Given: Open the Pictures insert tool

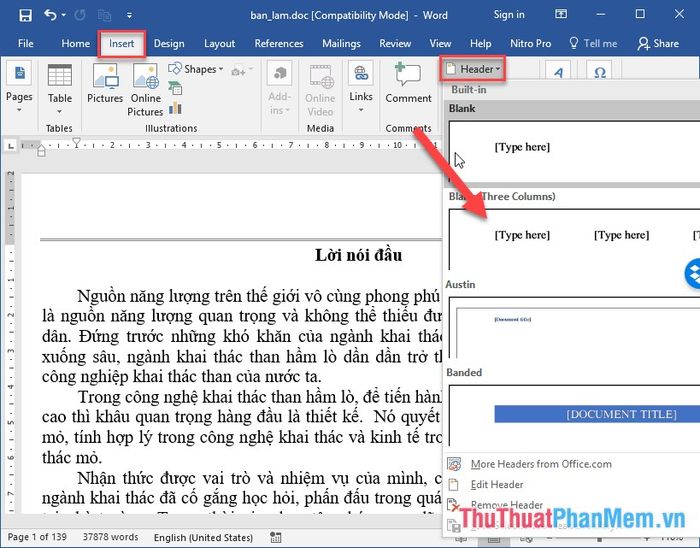Looking at the screenshot, I should 105,84.
